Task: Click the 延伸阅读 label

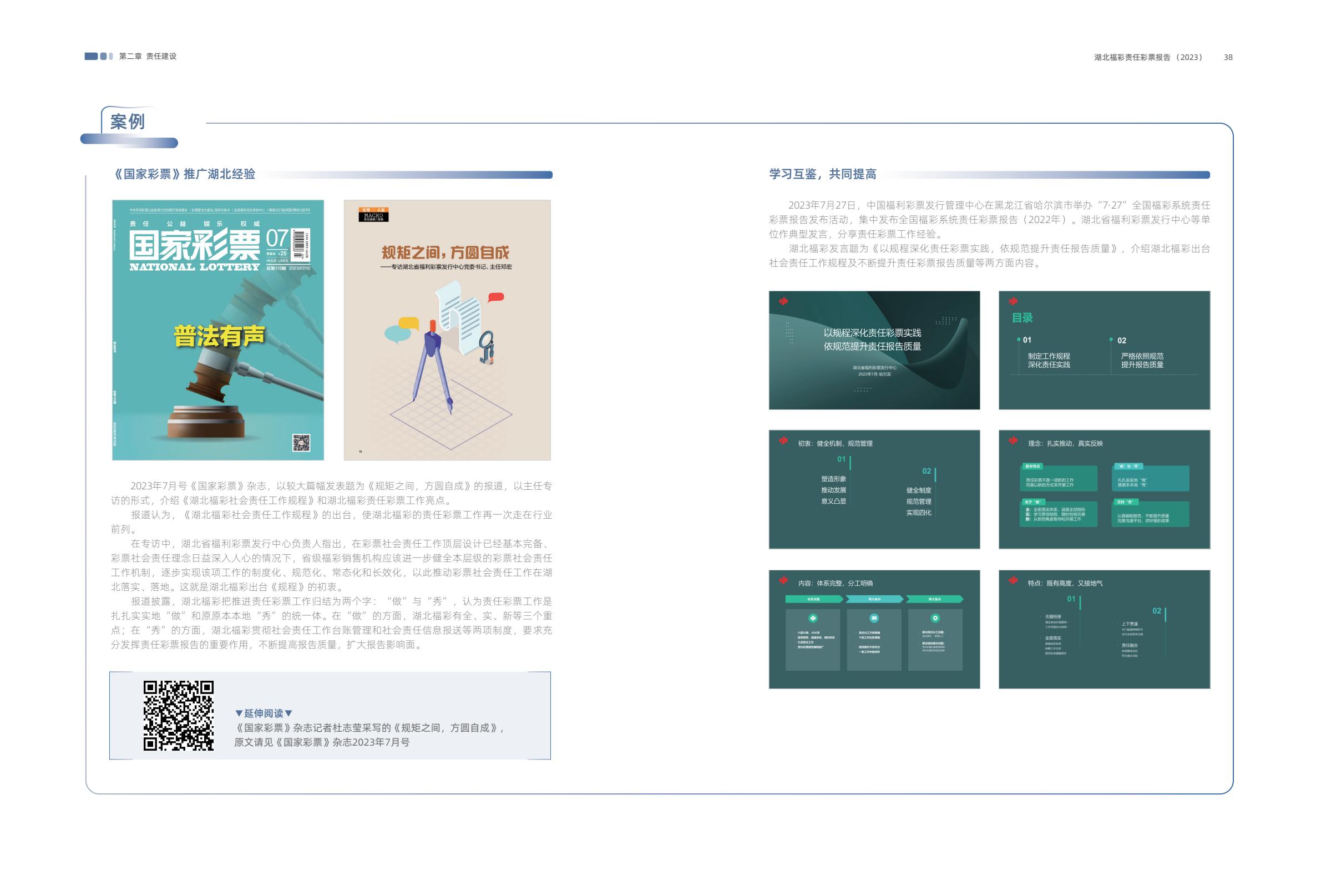Action: click(264, 713)
